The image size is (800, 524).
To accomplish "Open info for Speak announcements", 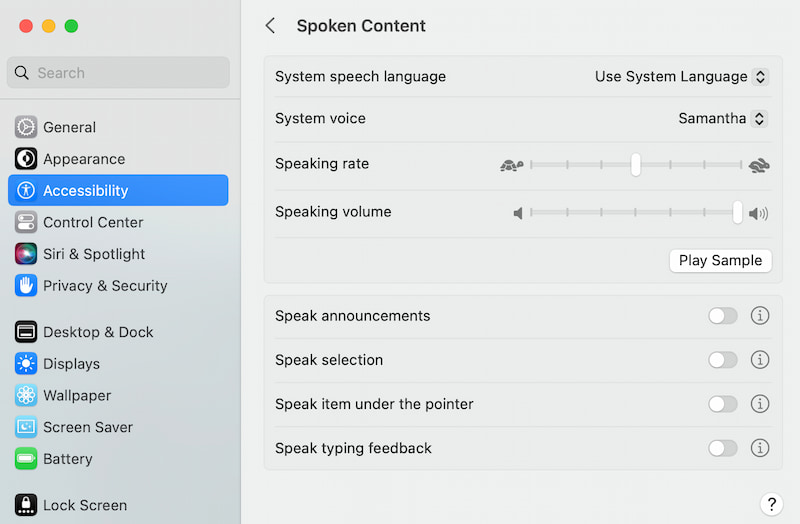I will [760, 315].
